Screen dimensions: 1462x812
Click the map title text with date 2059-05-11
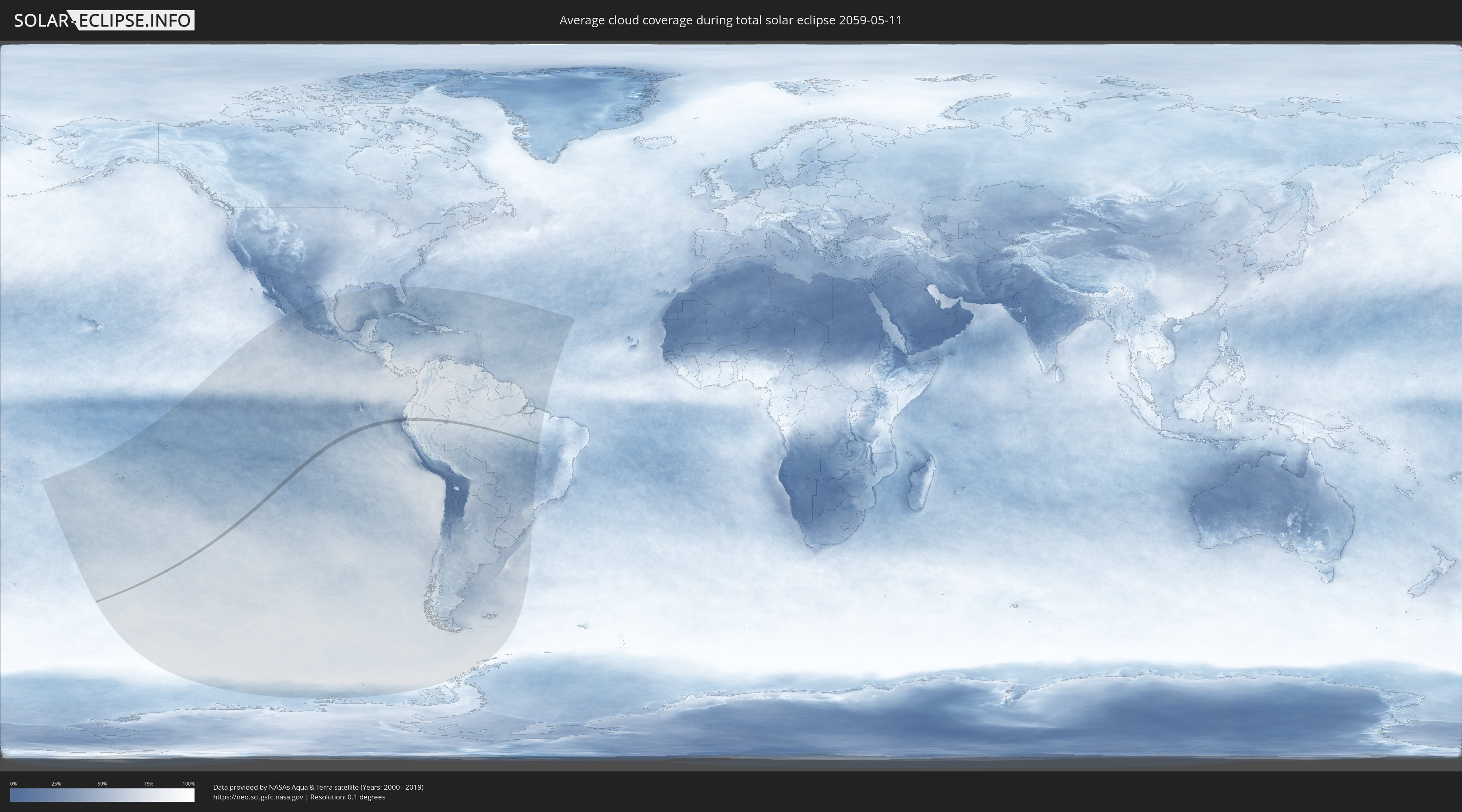pyautogui.click(x=731, y=20)
